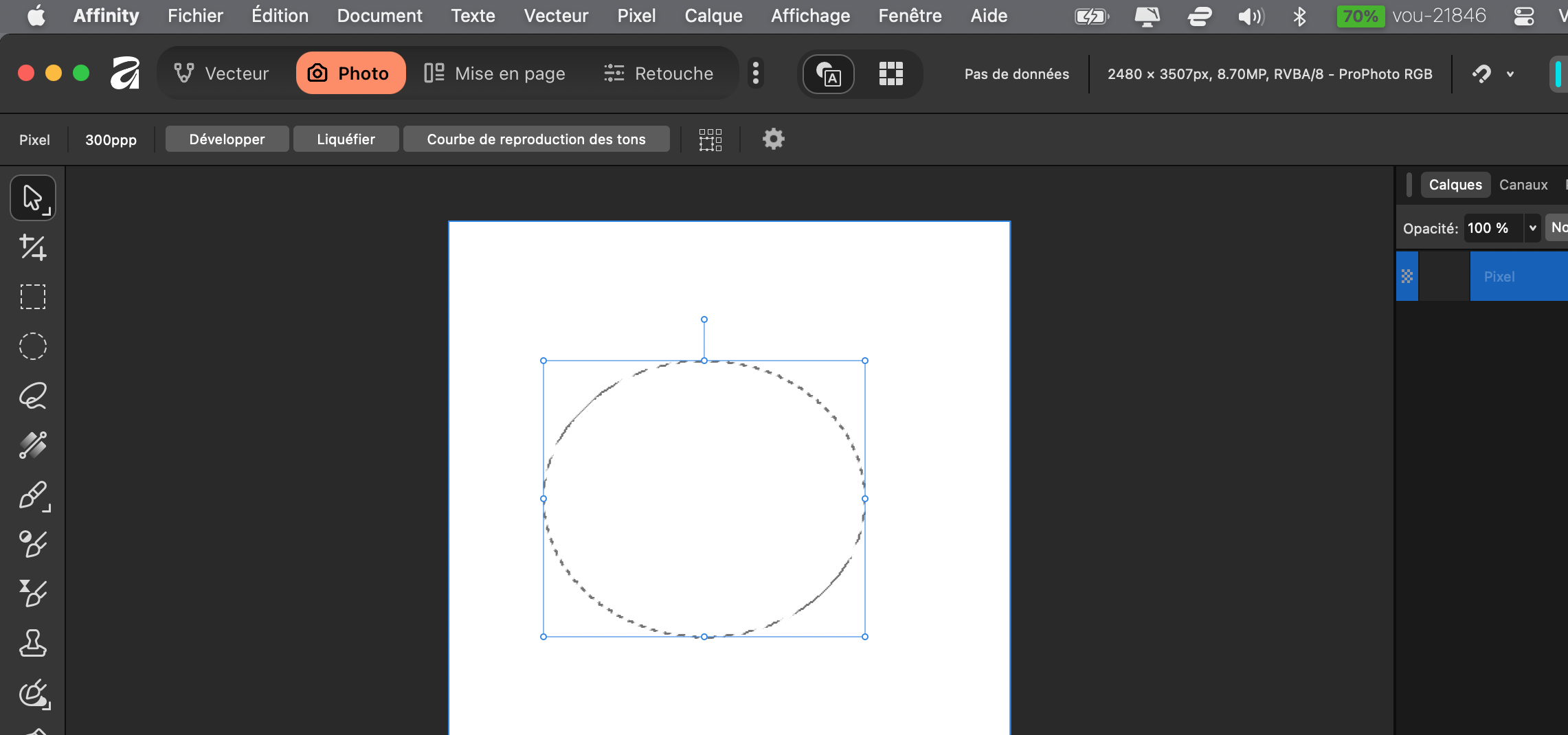Click the volume icon in menu bar
Image resolution: width=1568 pixels, height=735 pixels.
(1251, 16)
